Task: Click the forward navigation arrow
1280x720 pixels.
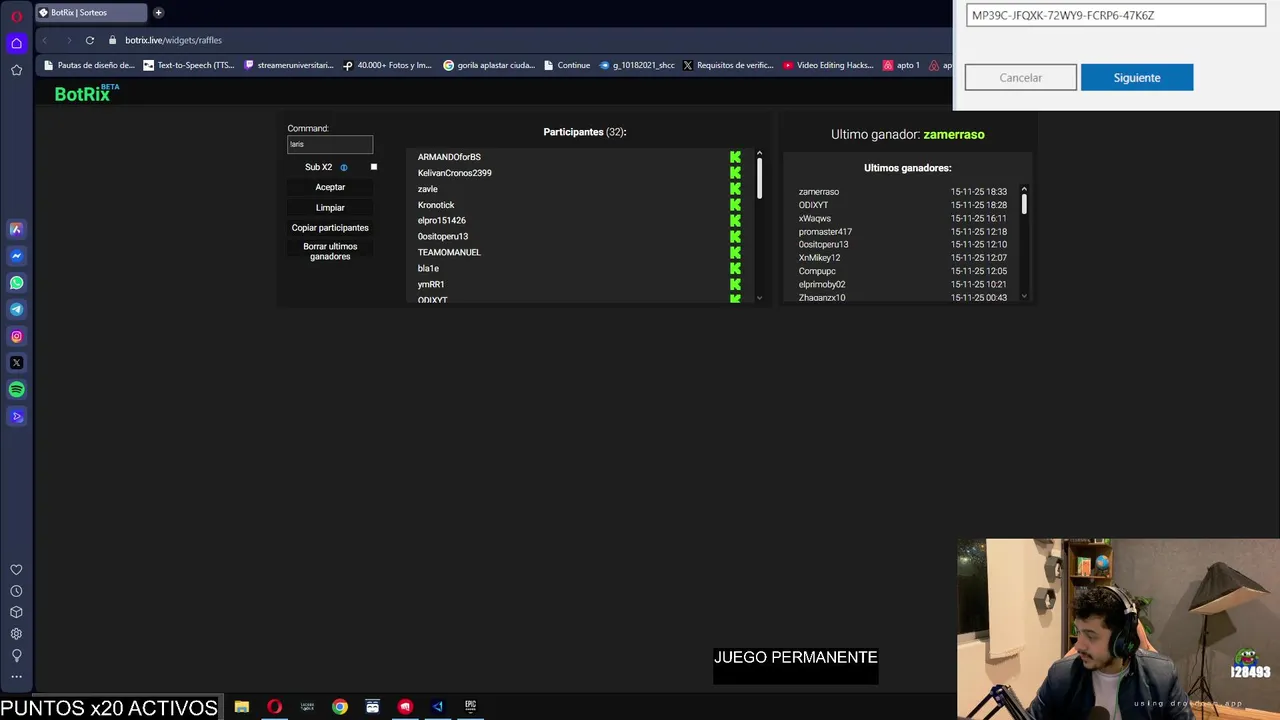Action: (x=68, y=40)
